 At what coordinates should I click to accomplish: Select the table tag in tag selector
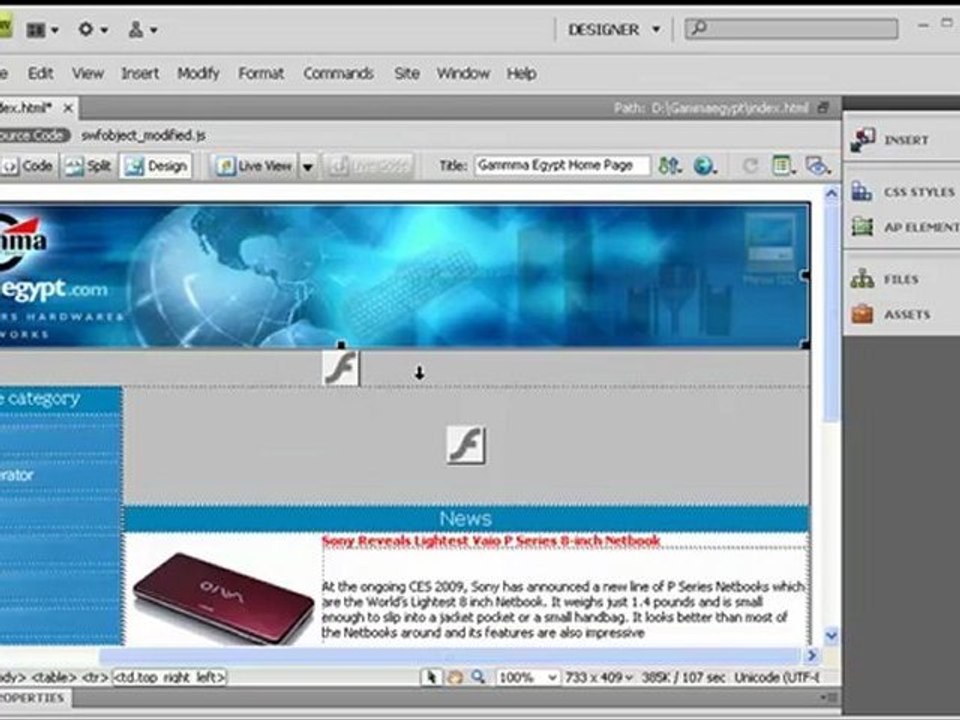(54, 678)
